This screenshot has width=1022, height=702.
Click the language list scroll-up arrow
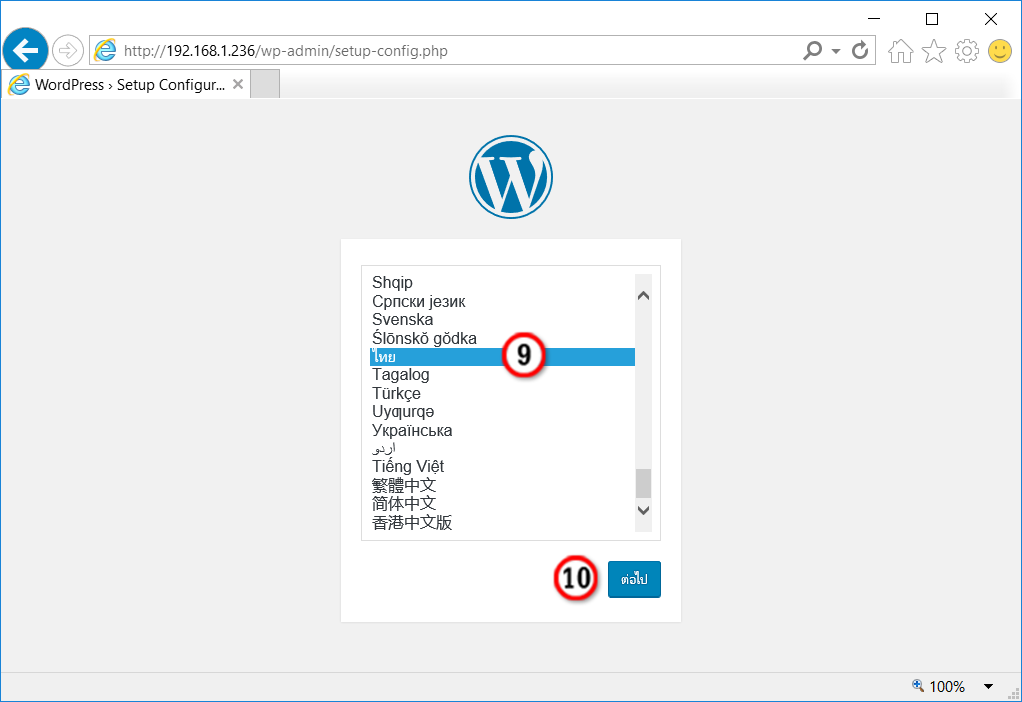(x=643, y=296)
